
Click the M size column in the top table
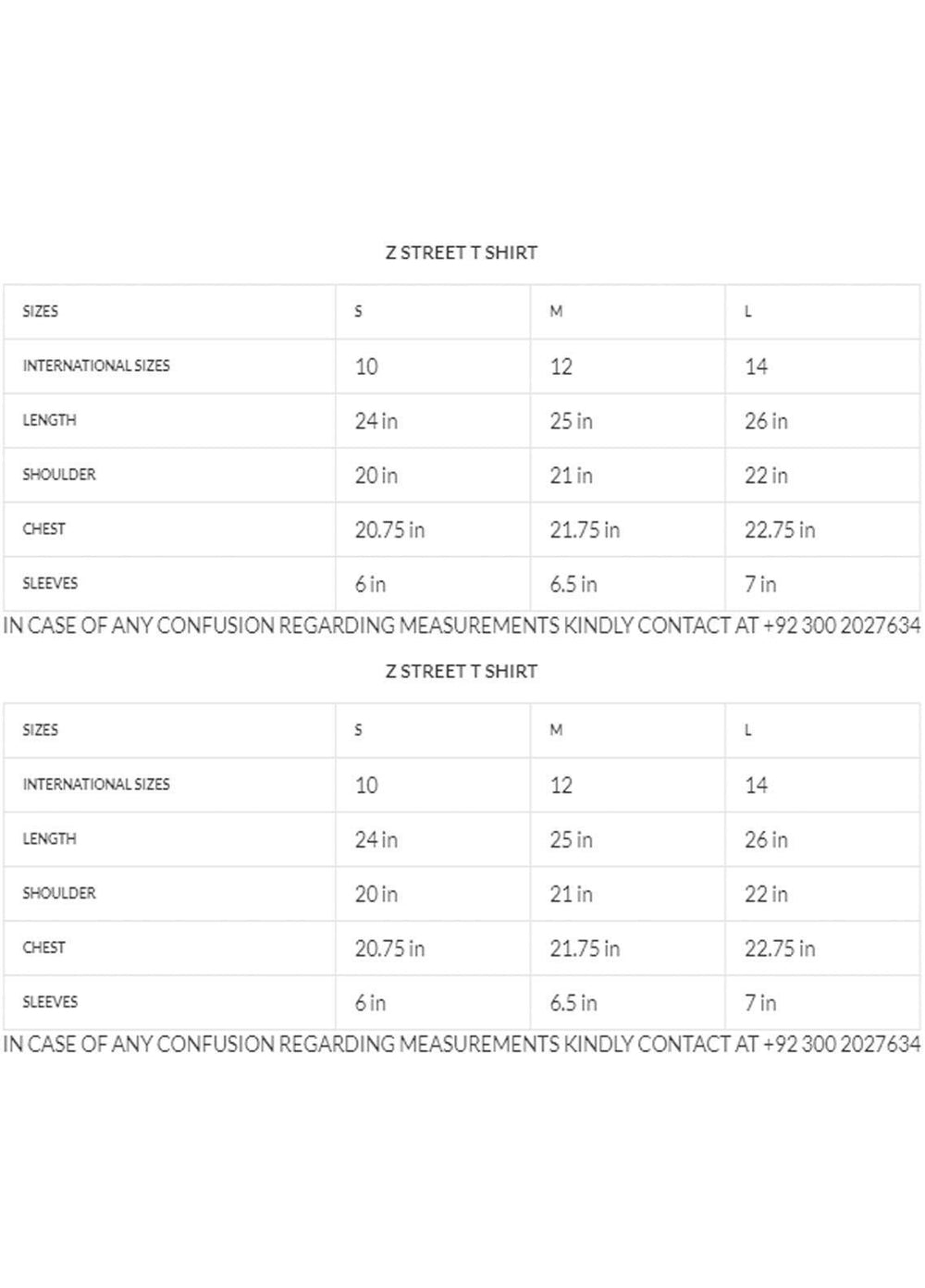point(556,312)
